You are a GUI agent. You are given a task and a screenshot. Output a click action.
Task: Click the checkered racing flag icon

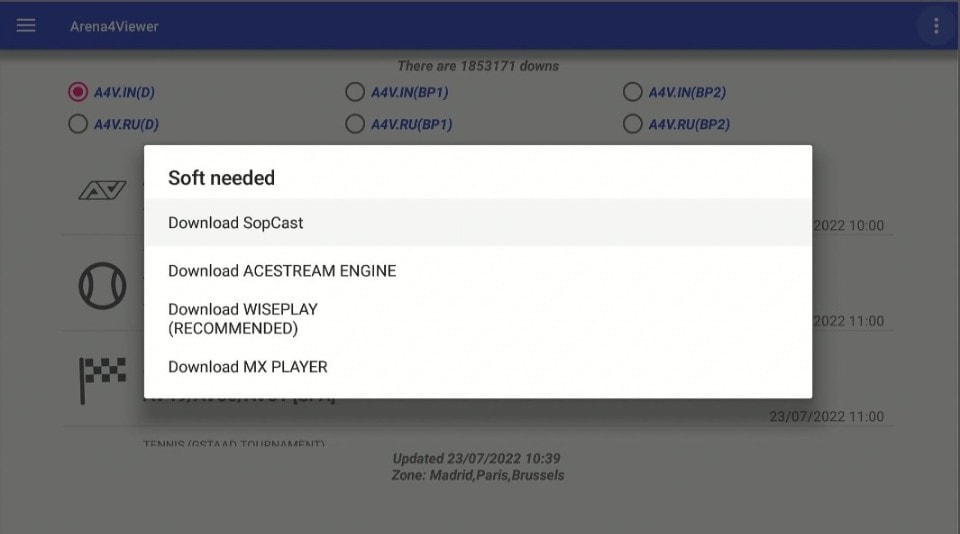[x=102, y=380]
